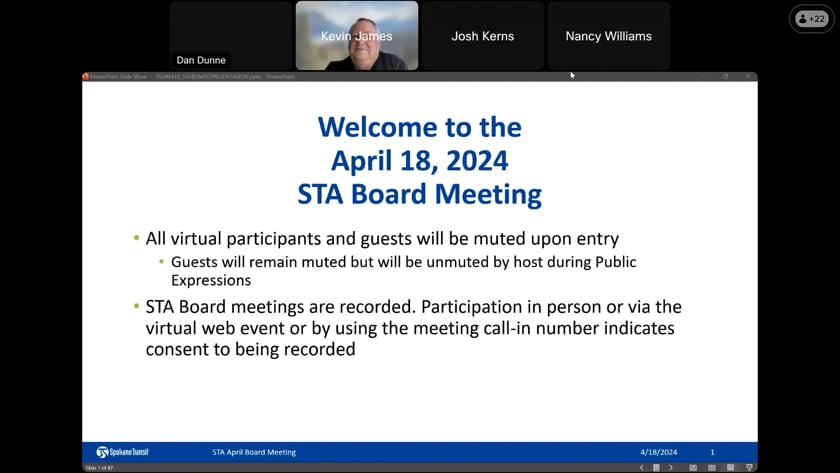Select Kevin James's video tile
This screenshot has width=840, height=473.
coord(357,35)
